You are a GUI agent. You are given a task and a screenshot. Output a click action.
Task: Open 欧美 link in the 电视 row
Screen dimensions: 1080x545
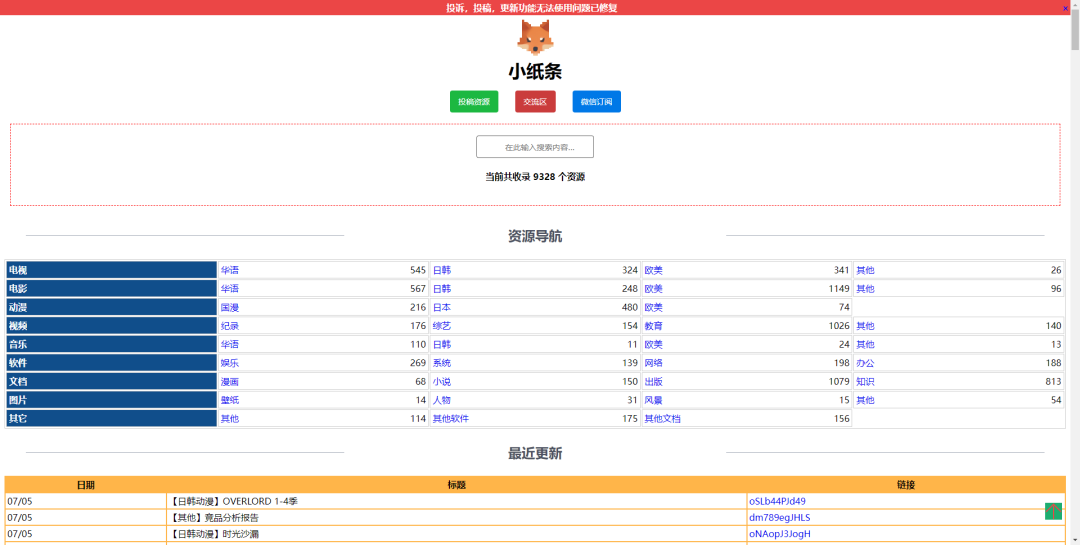653,270
